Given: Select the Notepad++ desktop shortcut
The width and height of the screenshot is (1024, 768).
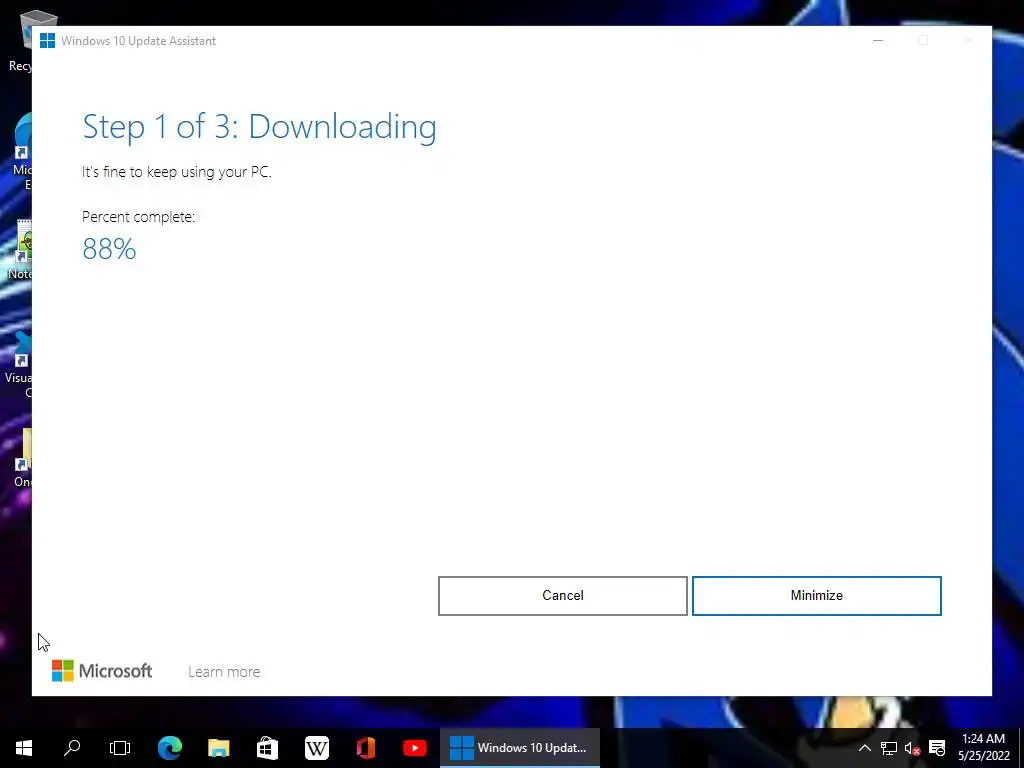Looking at the screenshot, I should (x=20, y=251).
